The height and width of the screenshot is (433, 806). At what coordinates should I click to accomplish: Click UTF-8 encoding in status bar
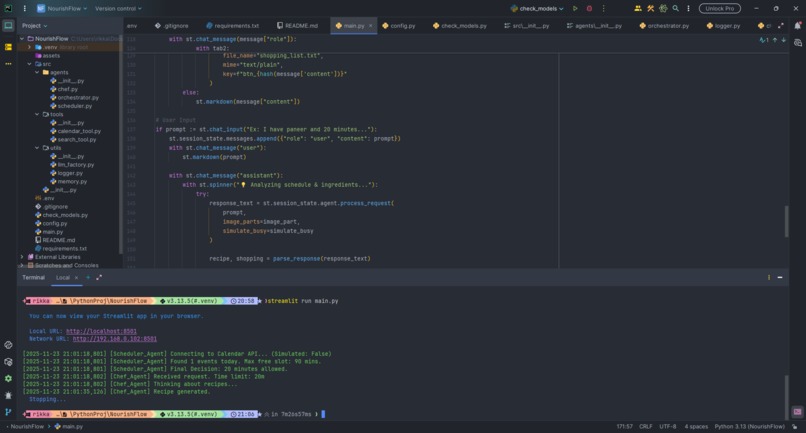coord(668,427)
